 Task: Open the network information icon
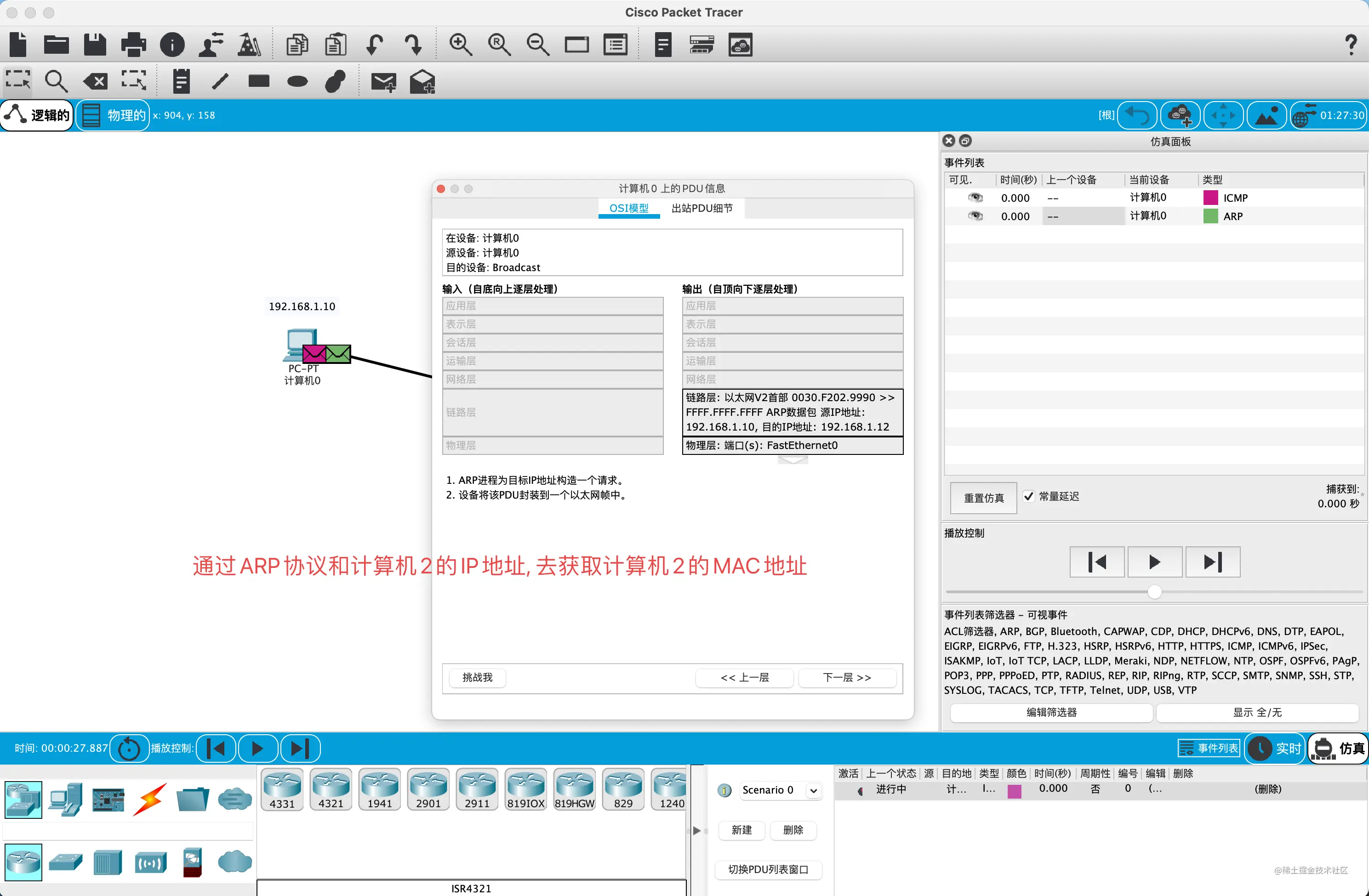(x=172, y=44)
